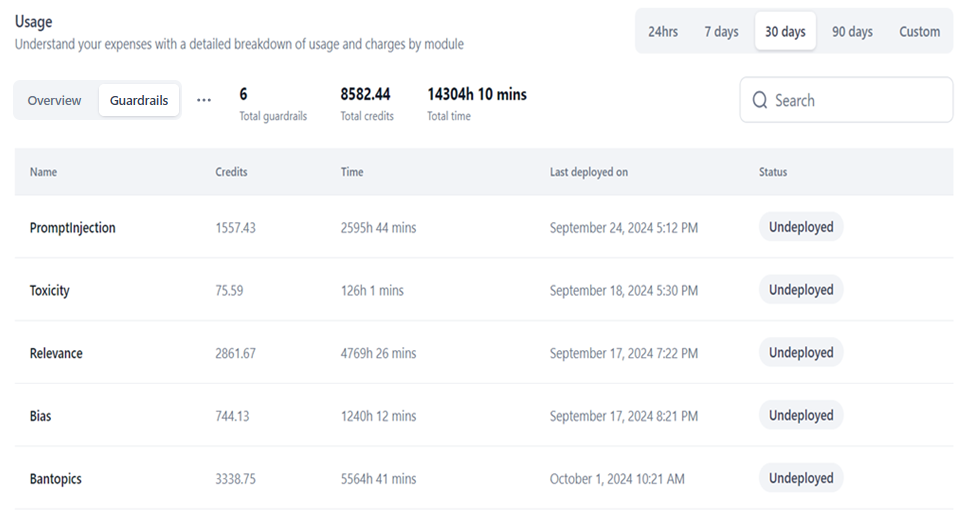The image size is (956, 512).
Task: Open the PromptInjection guardrail row
Action: point(73,228)
